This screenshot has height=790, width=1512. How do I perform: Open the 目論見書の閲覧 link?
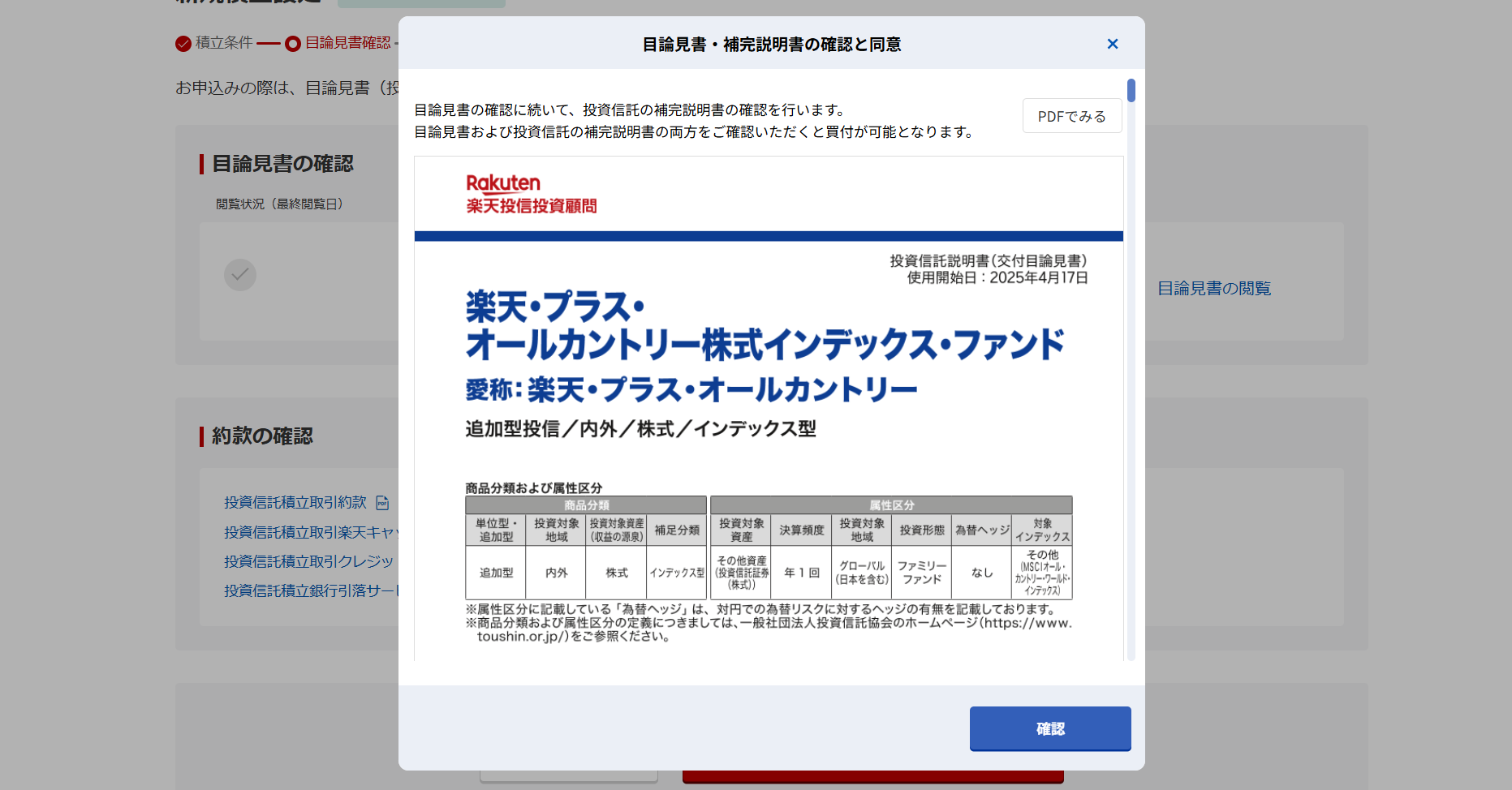(x=1213, y=288)
